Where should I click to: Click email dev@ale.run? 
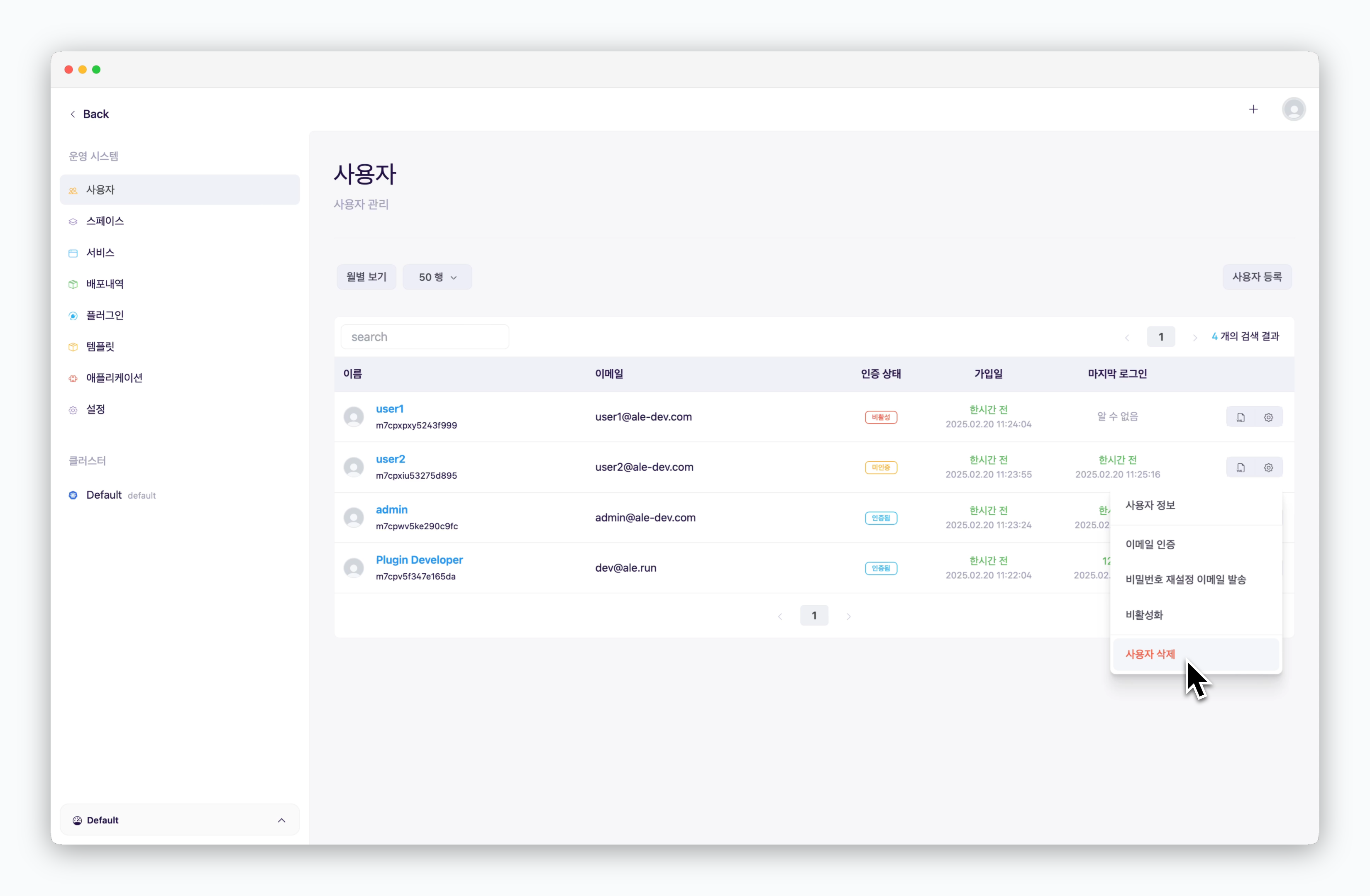[626, 568]
